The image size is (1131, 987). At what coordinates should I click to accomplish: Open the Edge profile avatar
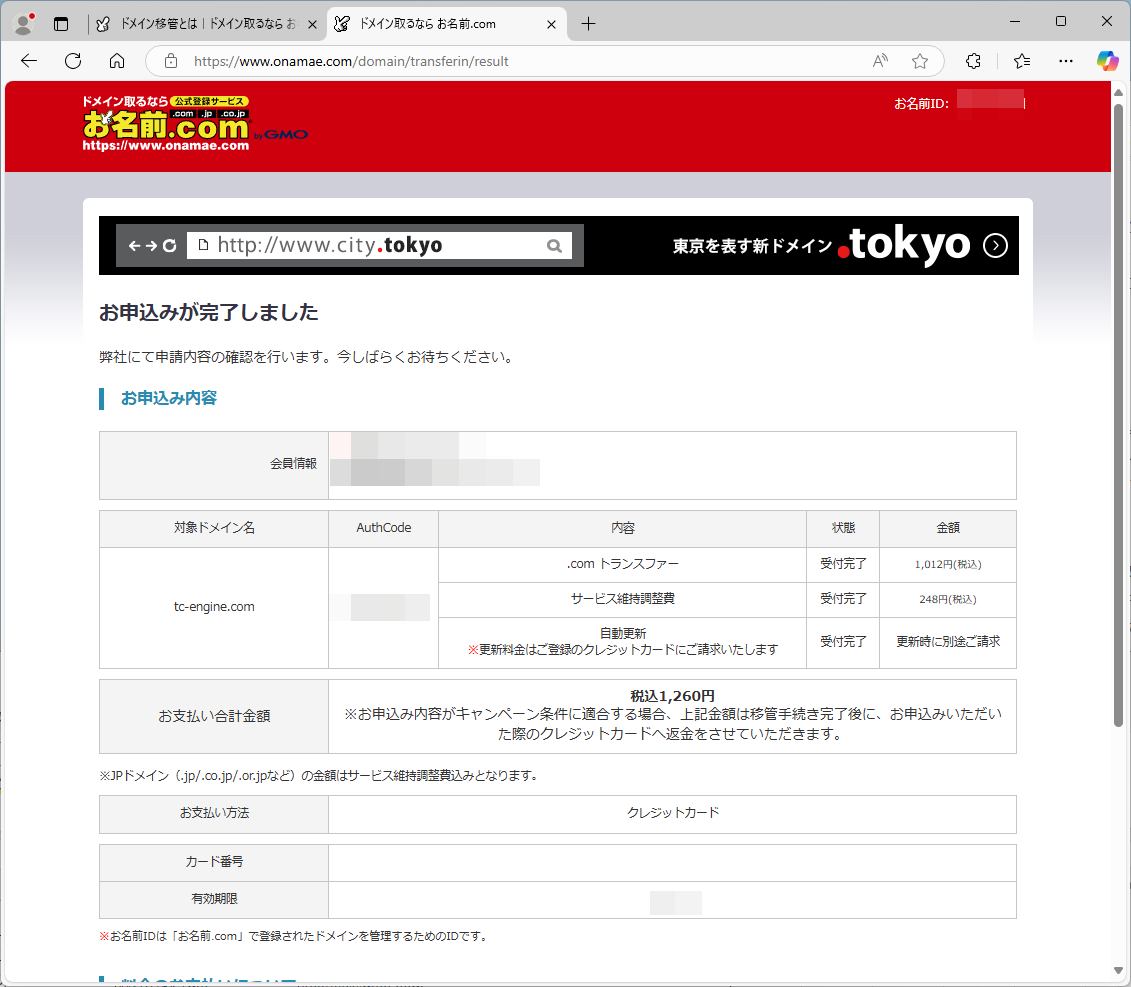click(22, 23)
